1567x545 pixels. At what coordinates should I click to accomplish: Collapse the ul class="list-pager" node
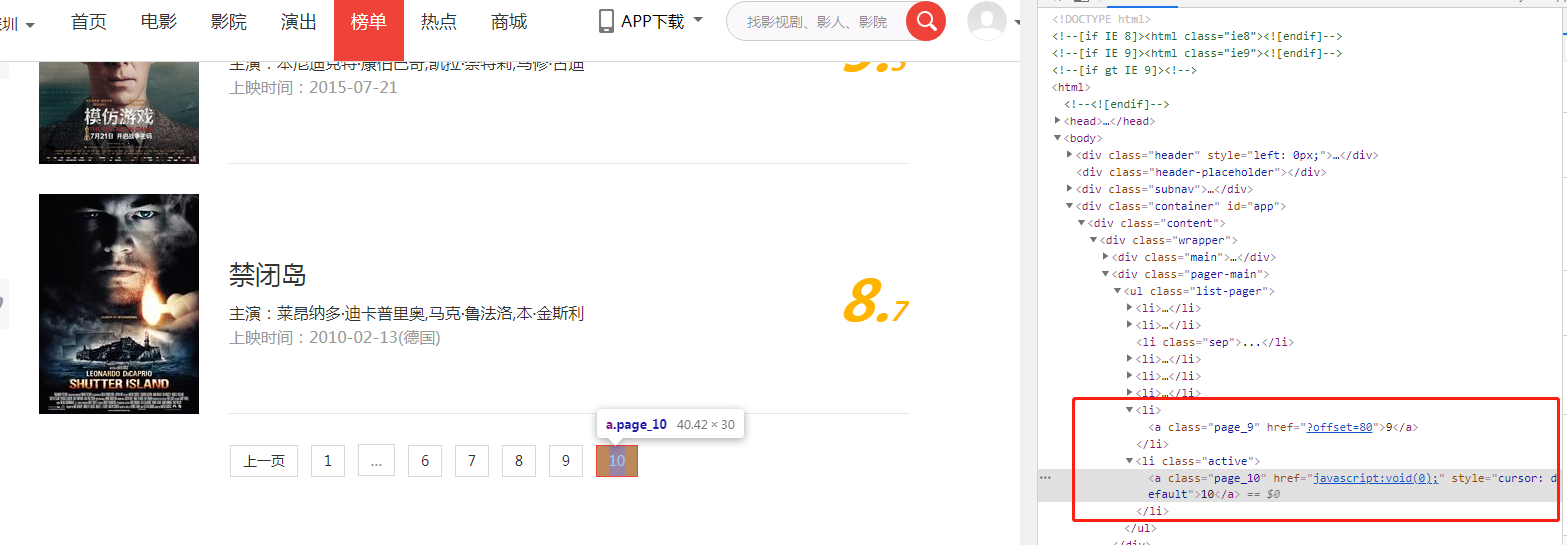(x=1118, y=291)
